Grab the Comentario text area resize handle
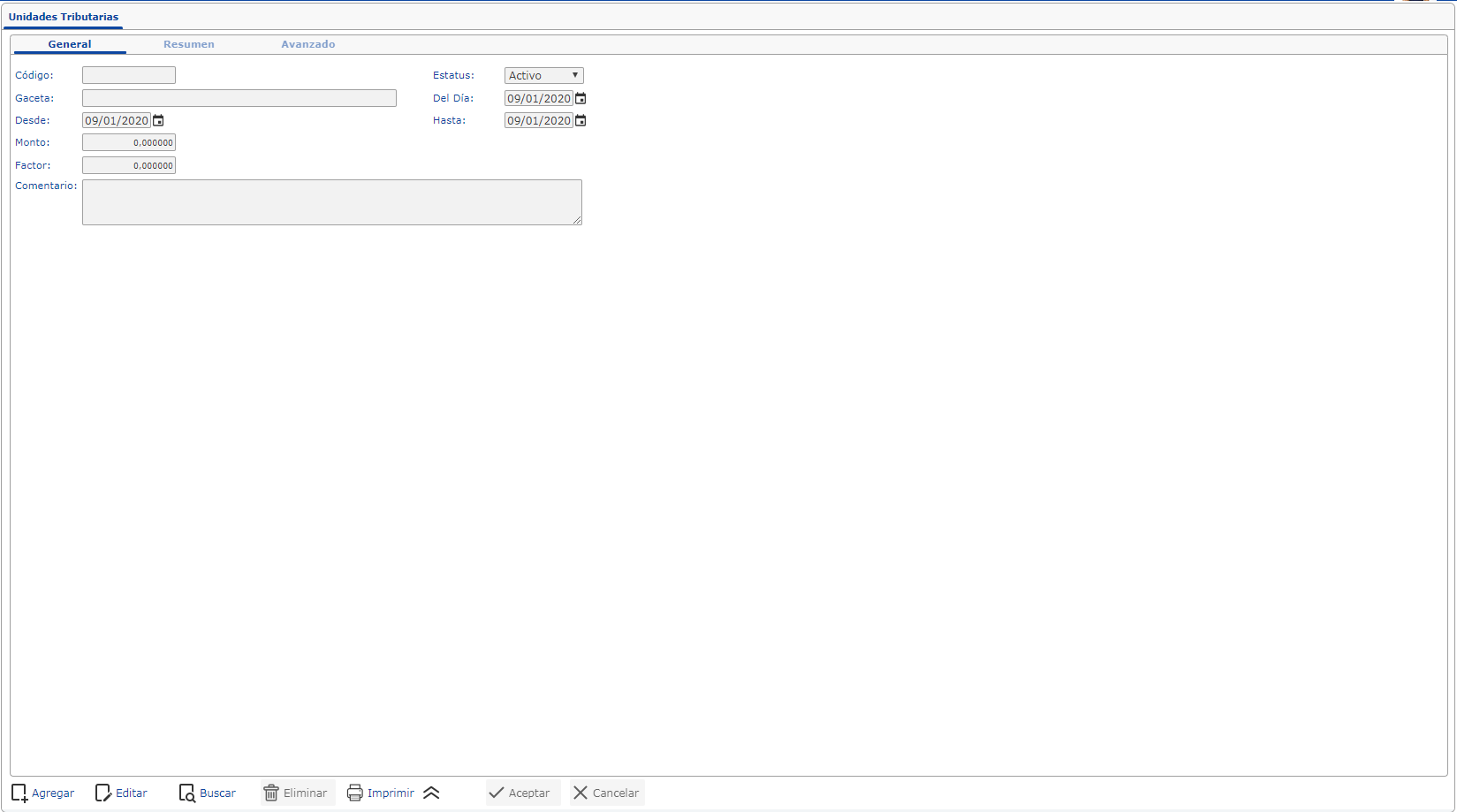 (x=577, y=220)
